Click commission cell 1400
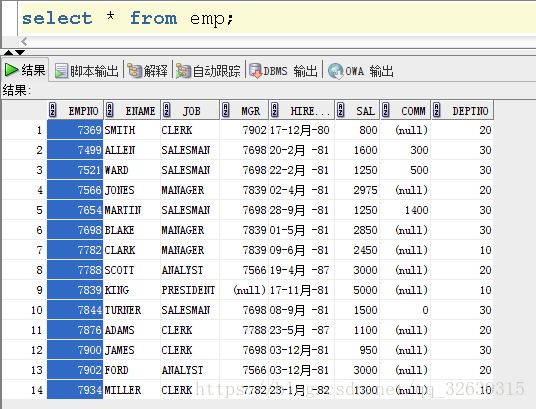Image resolution: width=536 pixels, height=409 pixels. pos(405,210)
